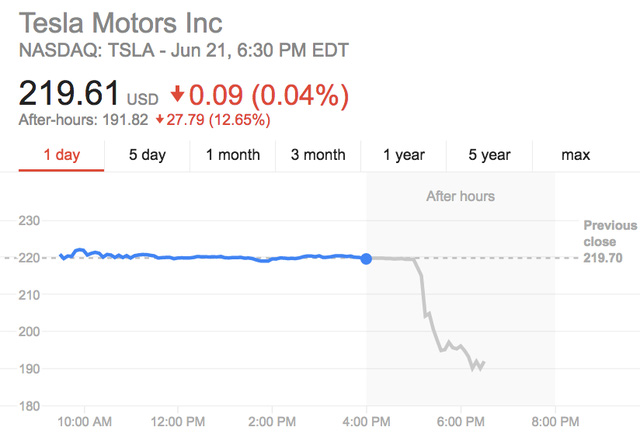Show the max time range
The width and height of the screenshot is (640, 434).
coord(576,155)
